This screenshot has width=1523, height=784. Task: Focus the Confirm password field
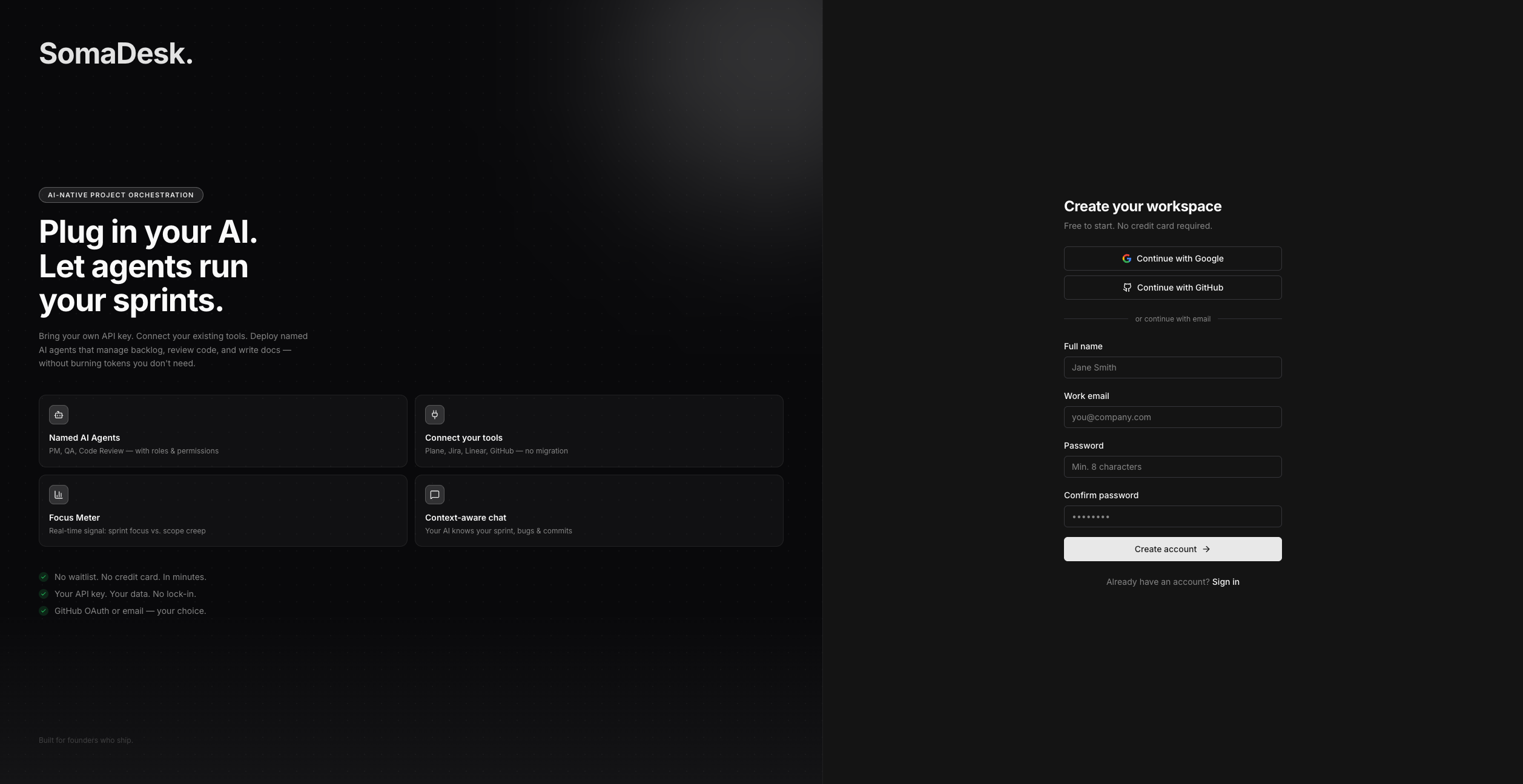pyautogui.click(x=1172, y=516)
